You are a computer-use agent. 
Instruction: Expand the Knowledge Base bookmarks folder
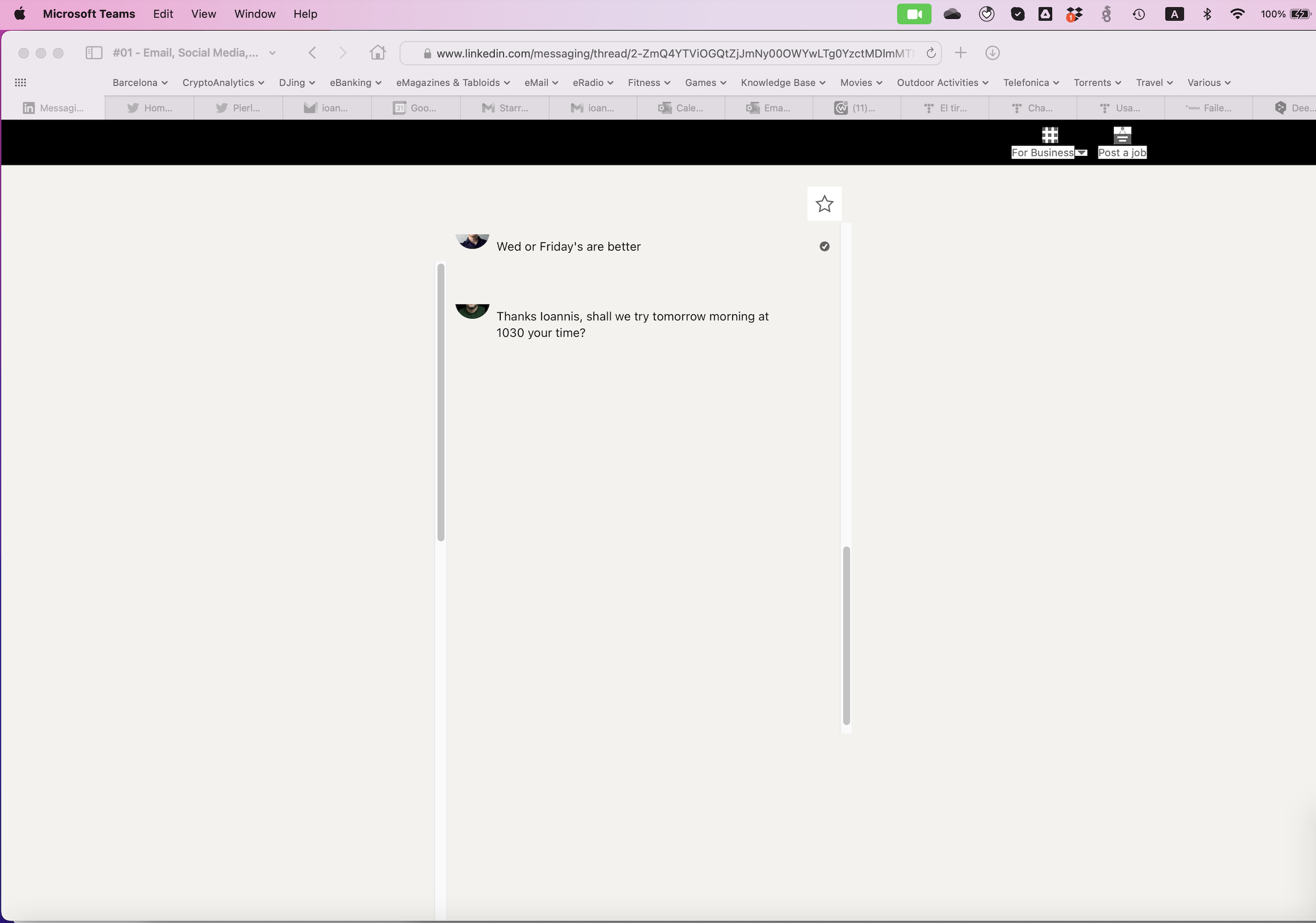pyautogui.click(x=783, y=83)
